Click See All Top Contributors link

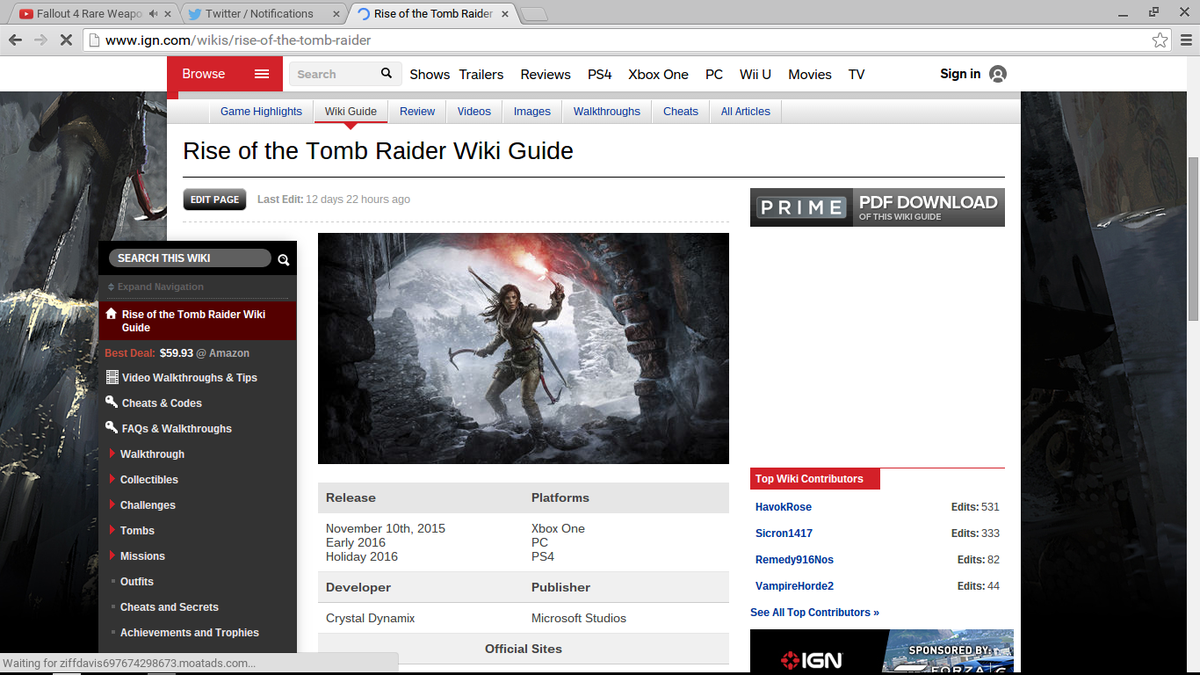pos(814,612)
